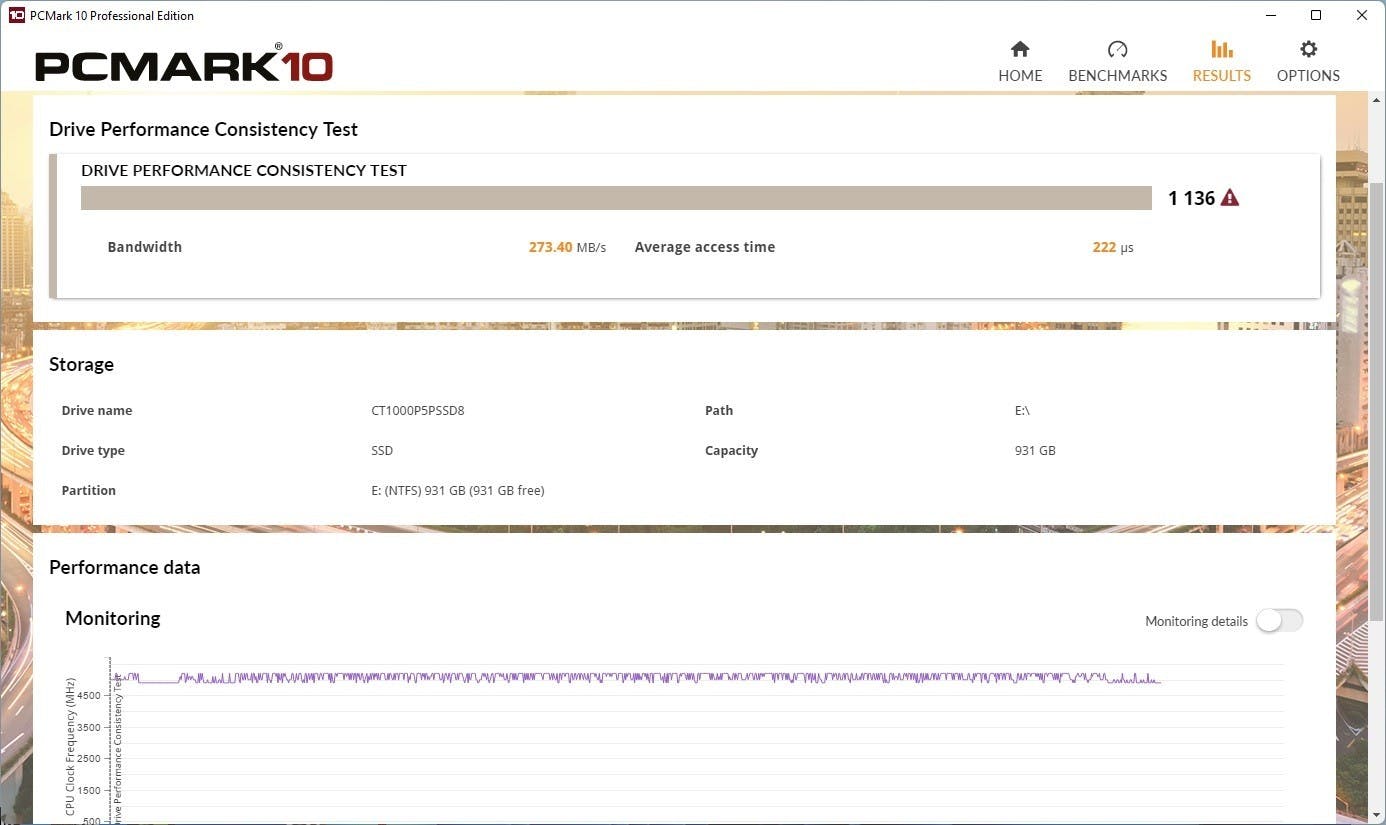1386x825 pixels.
Task: Minimize the PCMark 10 window
Action: click(1271, 15)
